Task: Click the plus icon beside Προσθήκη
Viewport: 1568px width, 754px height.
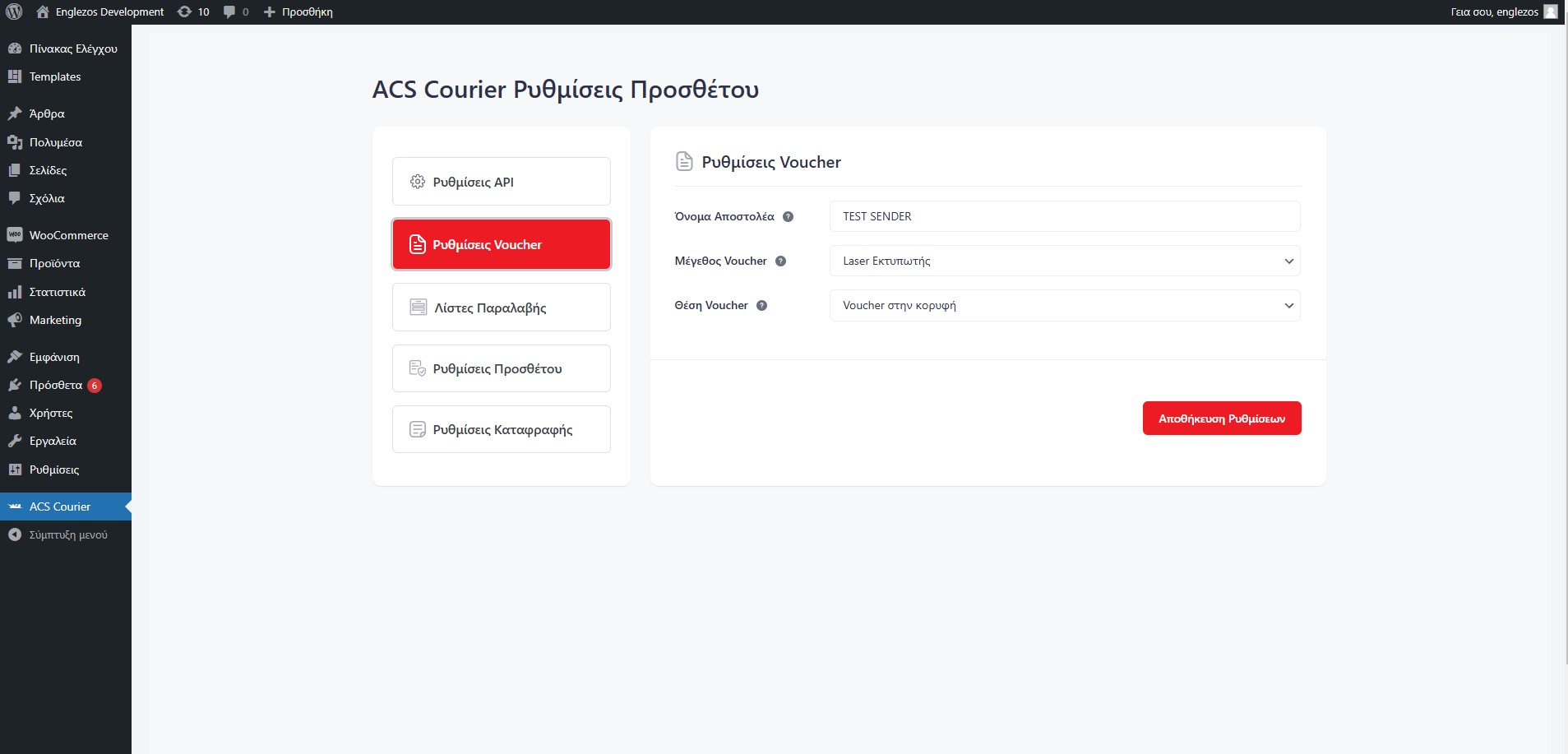Action: pyautogui.click(x=269, y=12)
